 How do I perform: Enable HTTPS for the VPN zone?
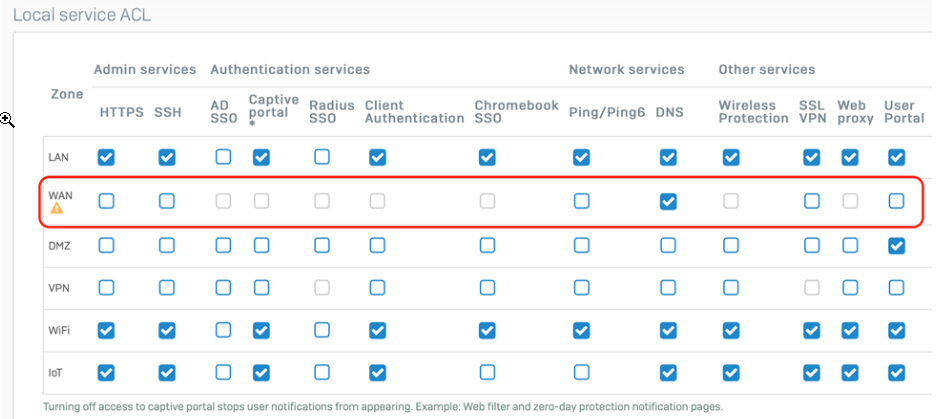pos(106,288)
